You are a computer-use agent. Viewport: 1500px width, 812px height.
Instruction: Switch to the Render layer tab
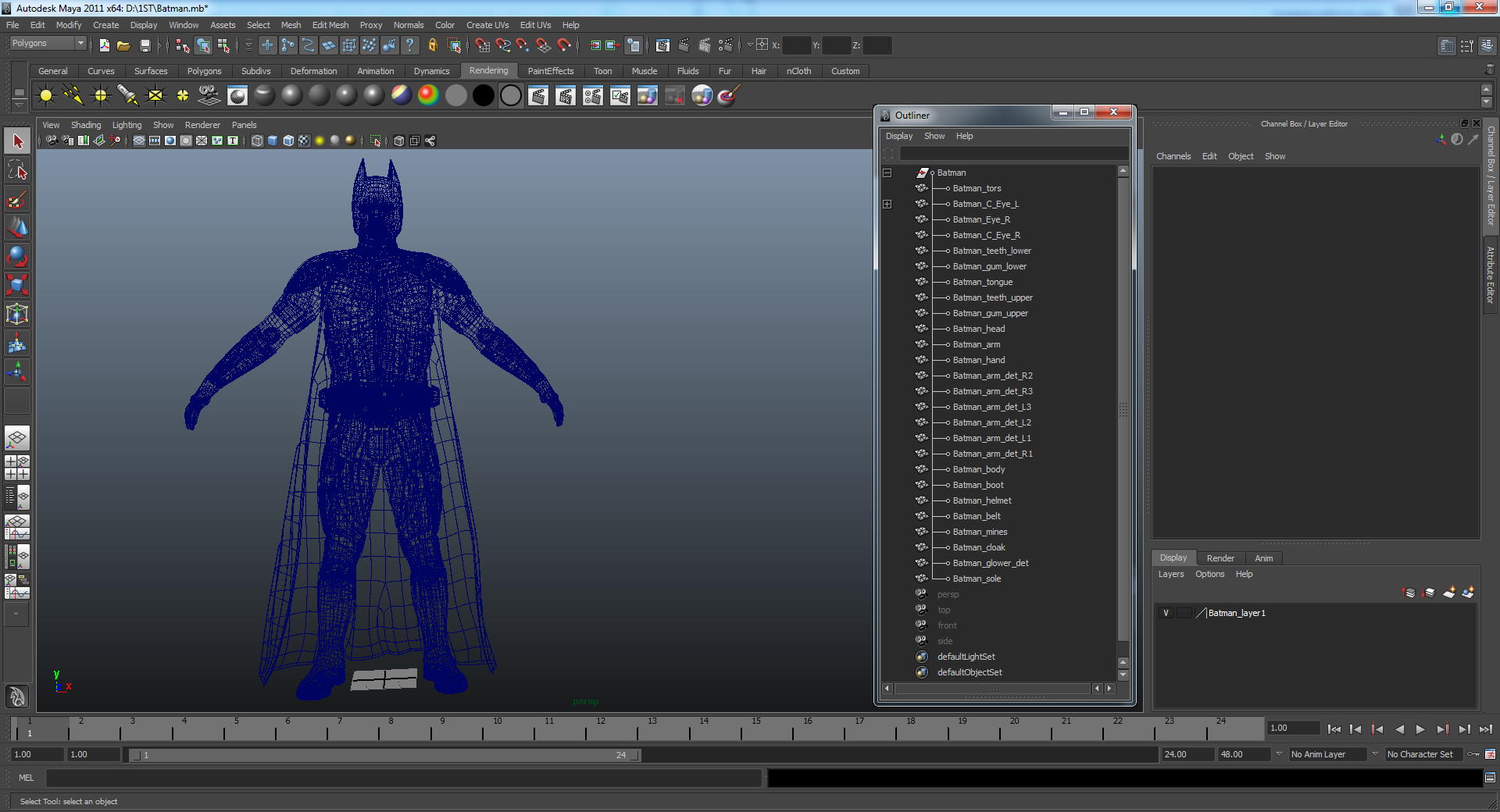[x=1220, y=558]
